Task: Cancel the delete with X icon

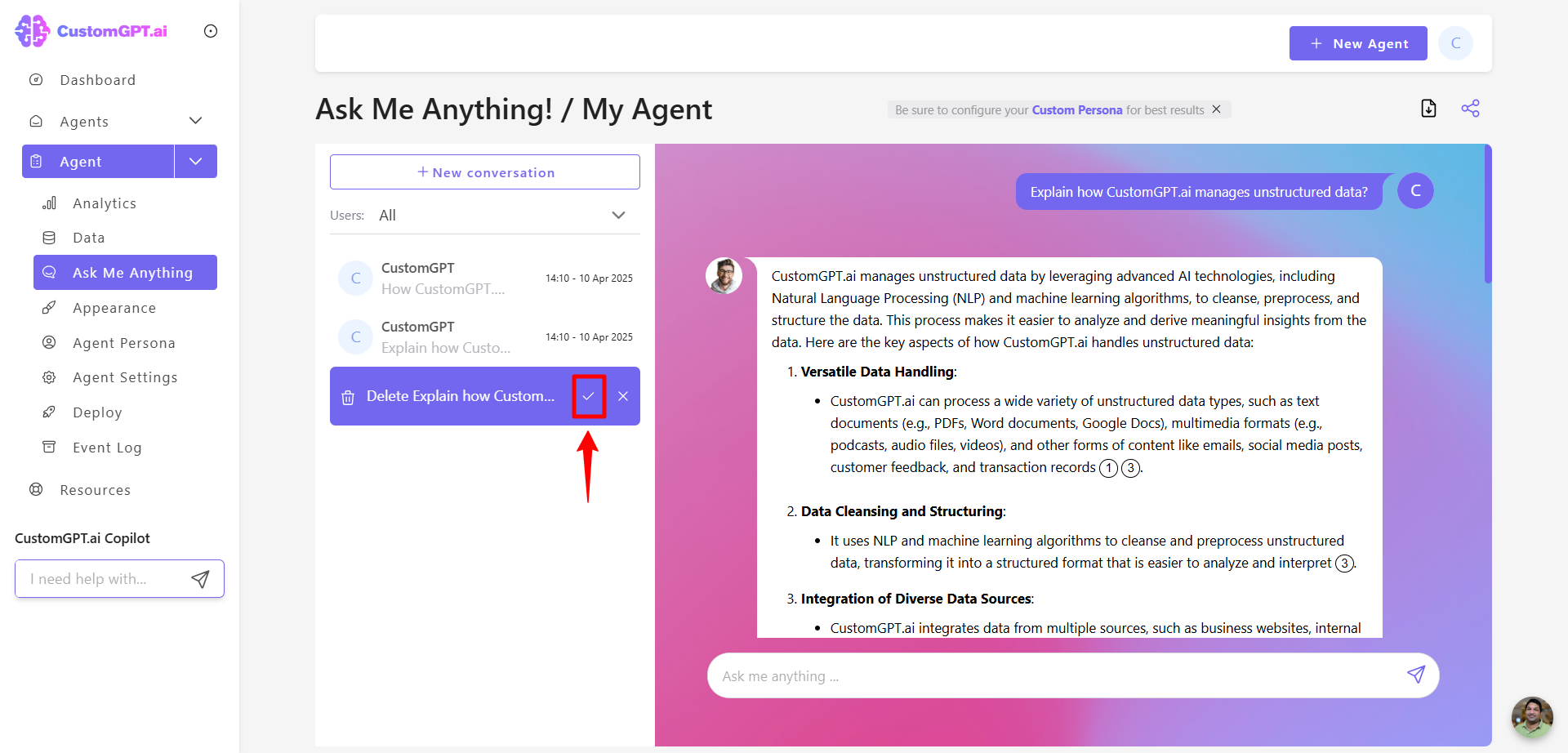Action: pyautogui.click(x=623, y=396)
